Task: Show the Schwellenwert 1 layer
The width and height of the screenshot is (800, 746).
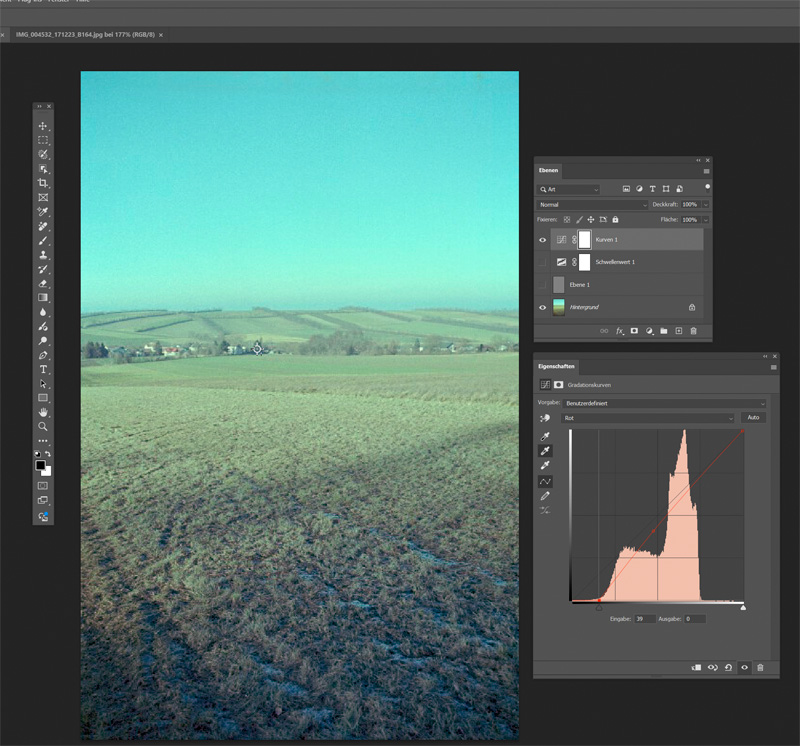Action: coord(542,262)
